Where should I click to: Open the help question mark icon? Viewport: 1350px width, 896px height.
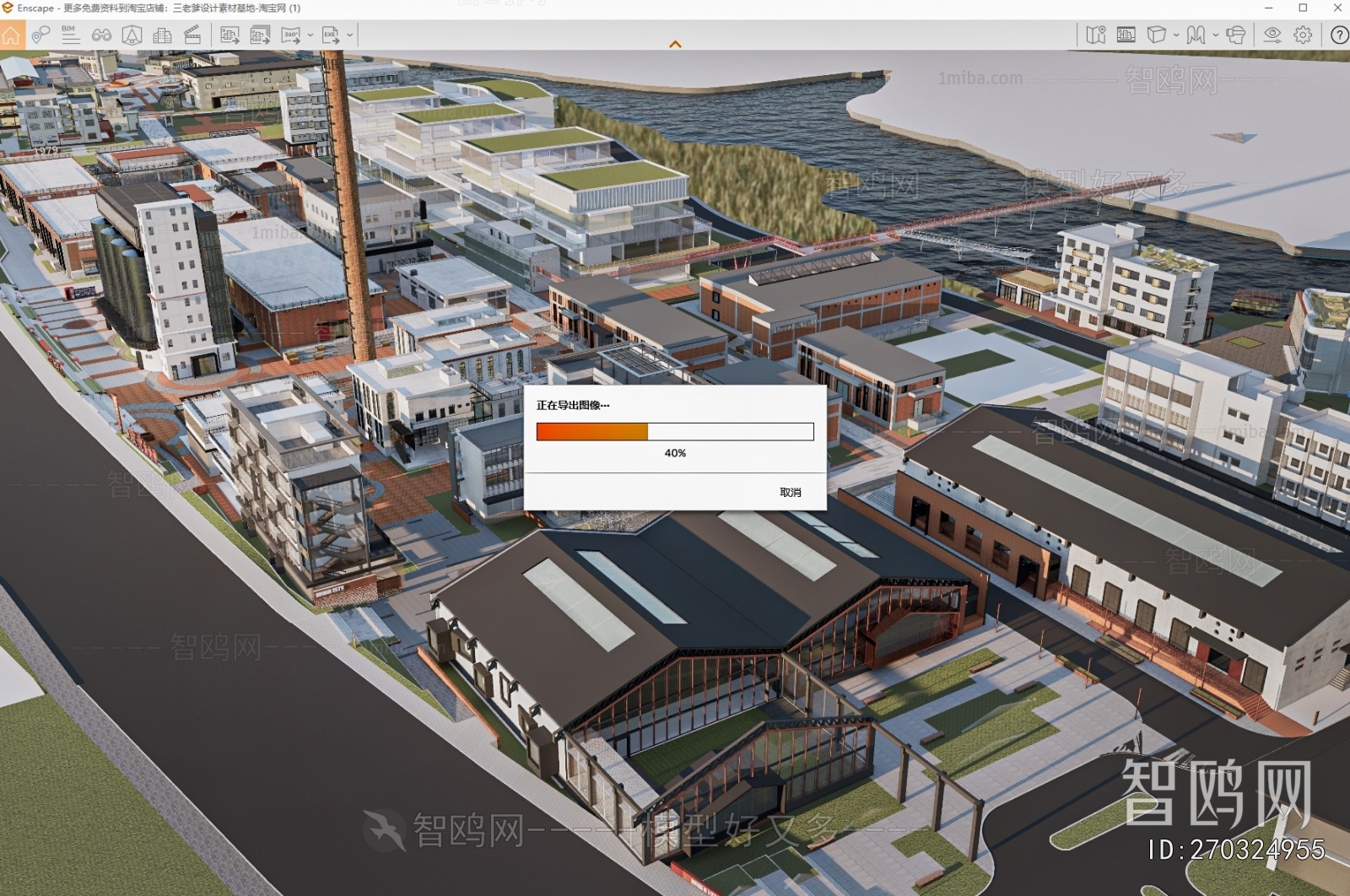click(x=1338, y=35)
